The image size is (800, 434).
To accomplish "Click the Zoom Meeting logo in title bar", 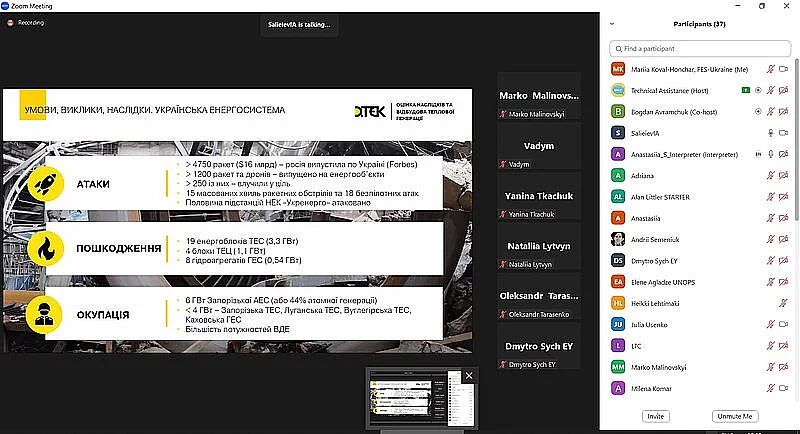I will 5,6.
